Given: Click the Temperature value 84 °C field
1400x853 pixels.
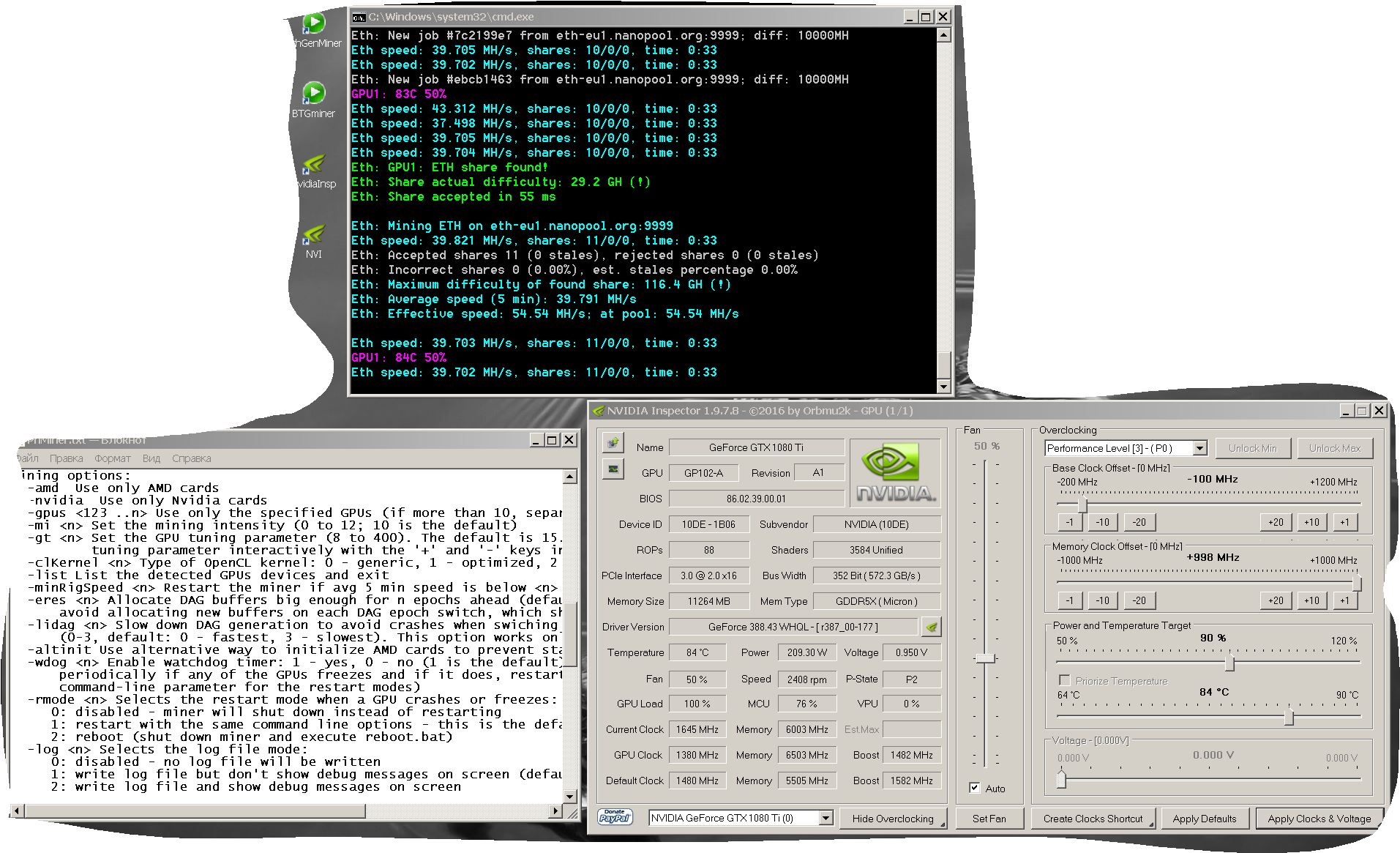Looking at the screenshot, I should [697, 652].
